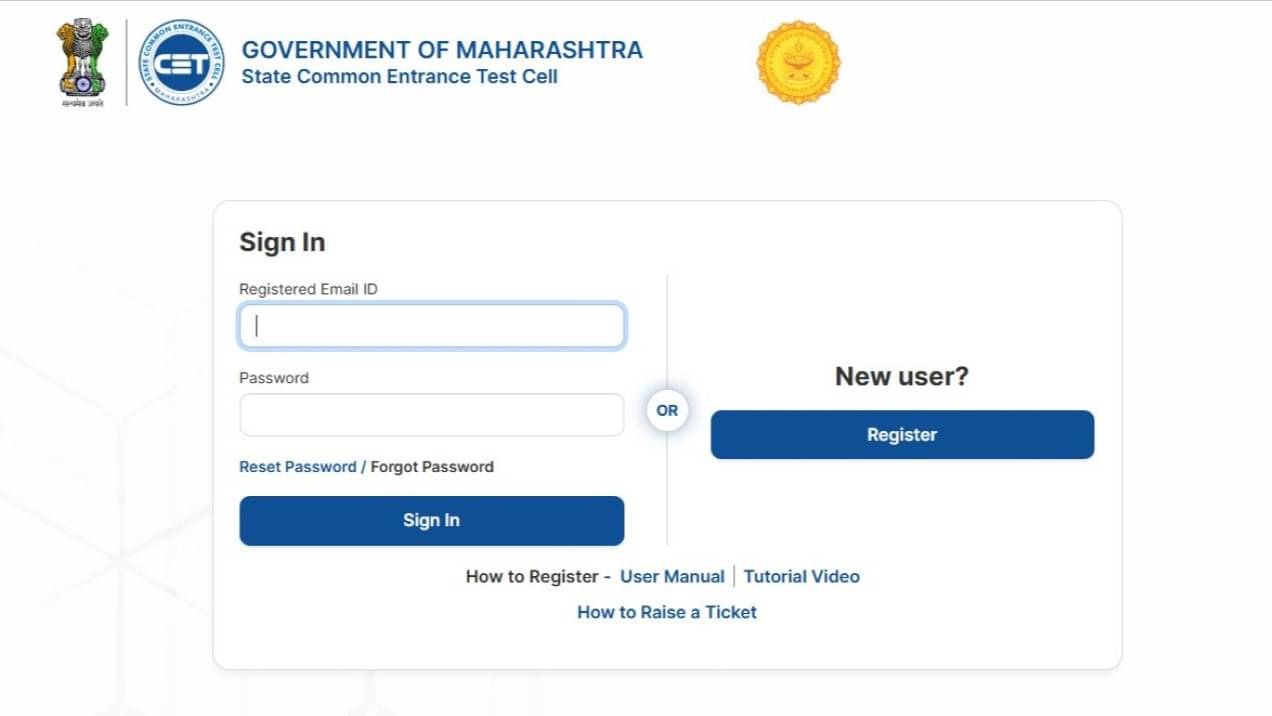This screenshot has width=1272, height=716.
Task: Focus the Registered Email ID field
Action: click(x=432, y=326)
